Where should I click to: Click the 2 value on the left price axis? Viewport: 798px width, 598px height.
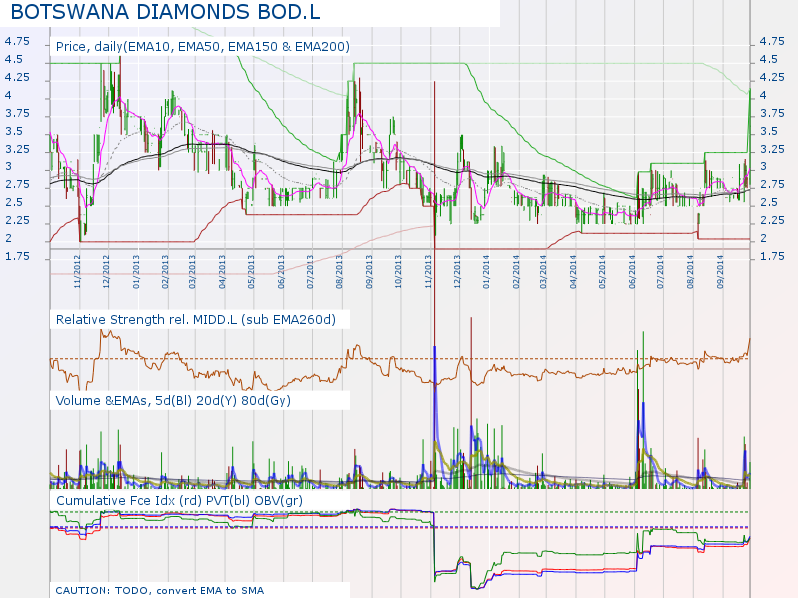8,238
